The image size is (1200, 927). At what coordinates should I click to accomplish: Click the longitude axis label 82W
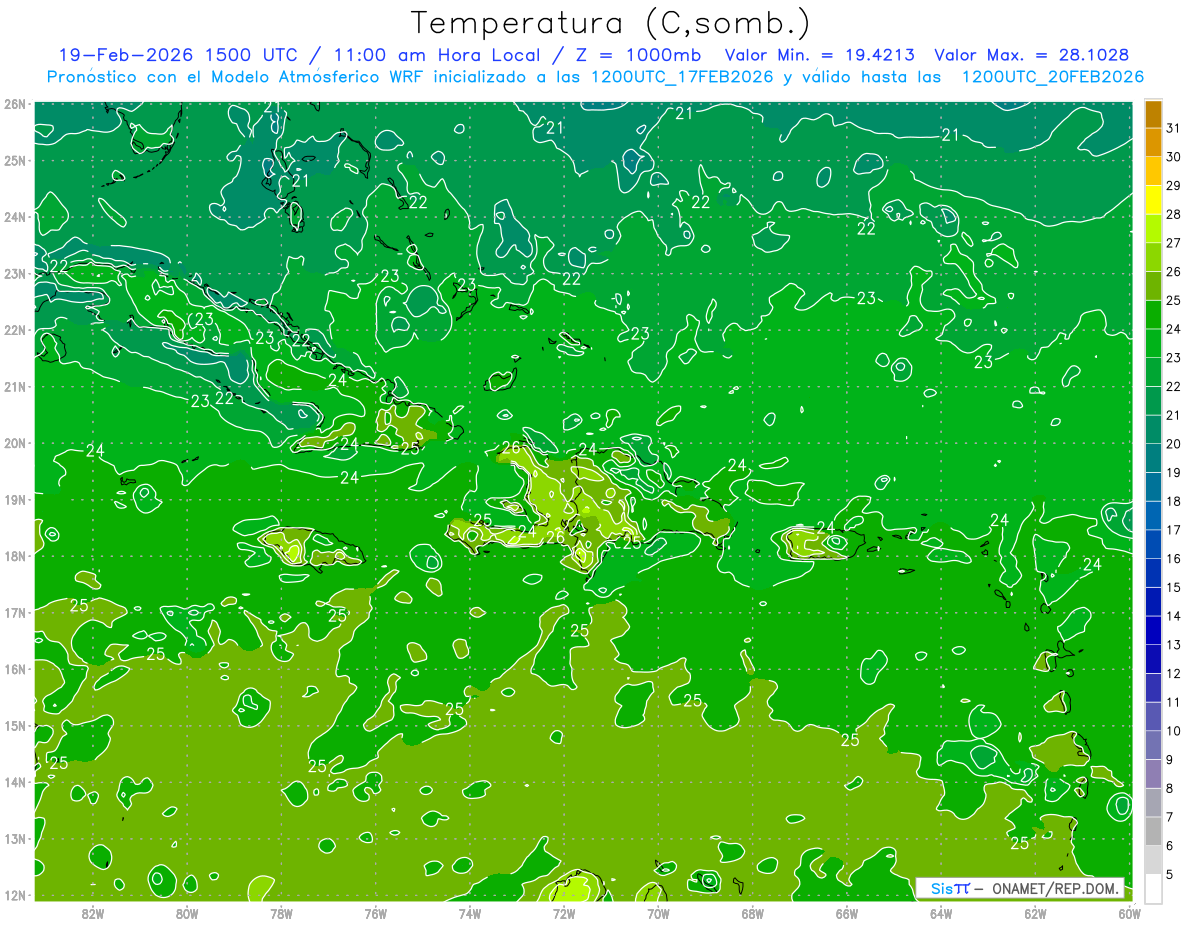tap(93, 913)
